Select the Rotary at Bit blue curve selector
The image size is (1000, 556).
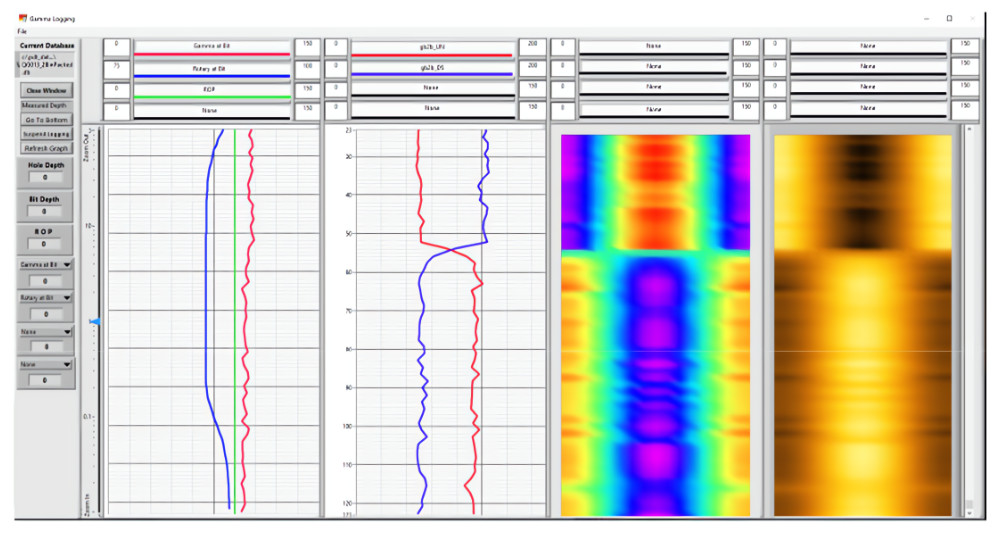pyautogui.click(x=212, y=70)
